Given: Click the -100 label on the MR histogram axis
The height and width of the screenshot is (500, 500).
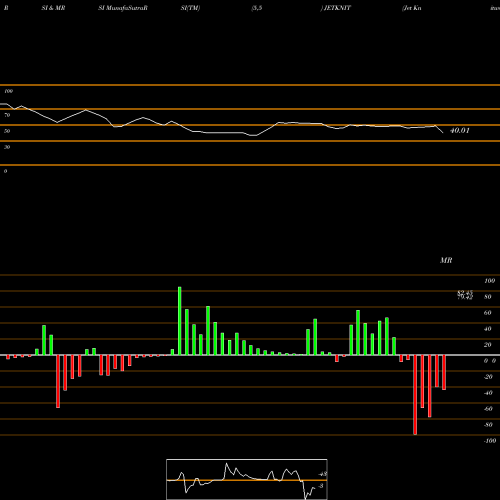Looking at the screenshot, I should point(490,441).
